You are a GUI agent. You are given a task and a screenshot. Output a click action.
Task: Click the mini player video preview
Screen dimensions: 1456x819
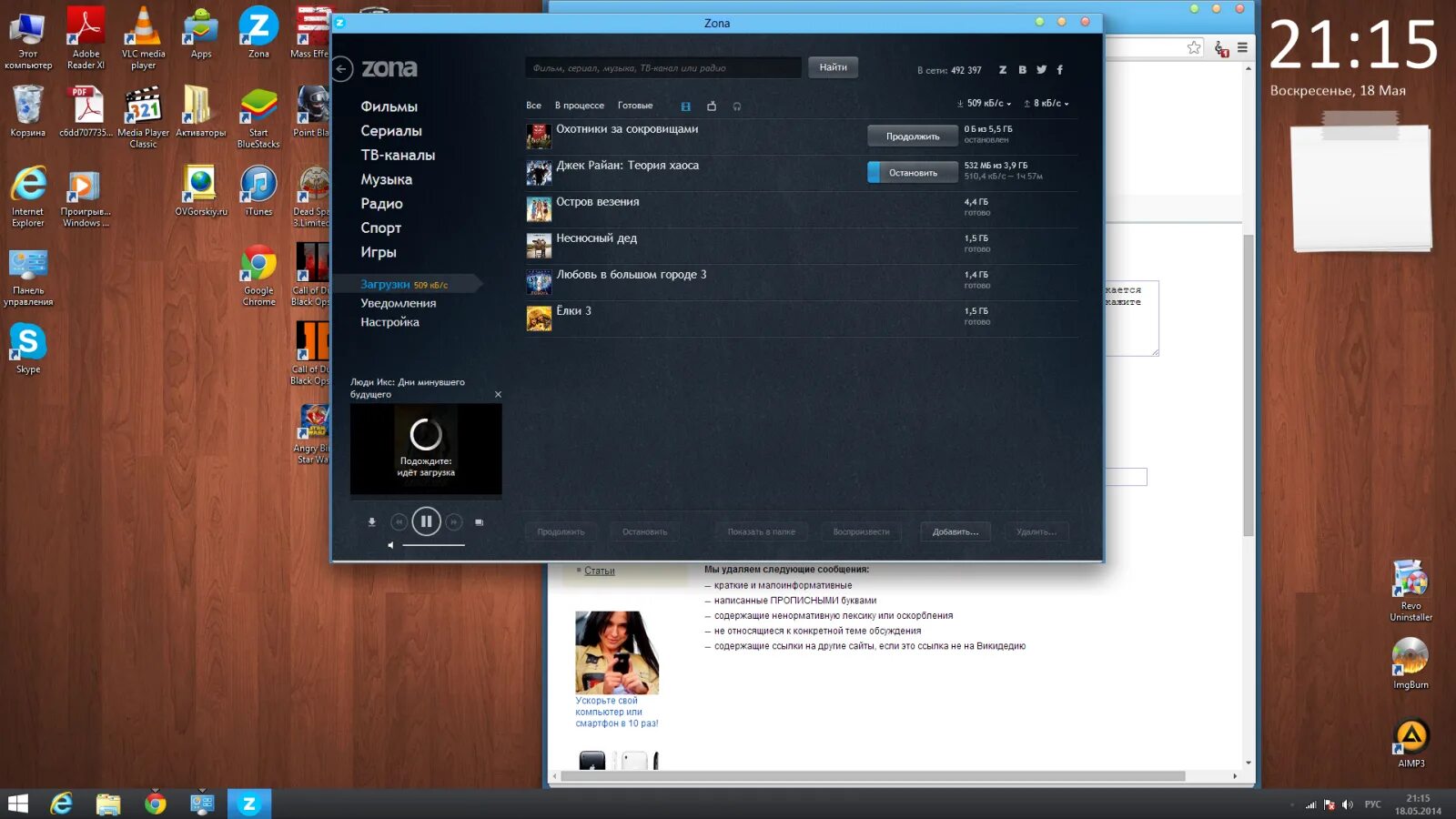[426, 449]
